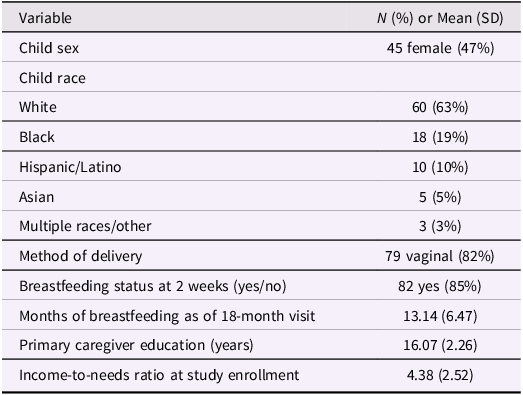Click the N (%) or Mean (SD) header
523x395 pixels.
[440, 18]
